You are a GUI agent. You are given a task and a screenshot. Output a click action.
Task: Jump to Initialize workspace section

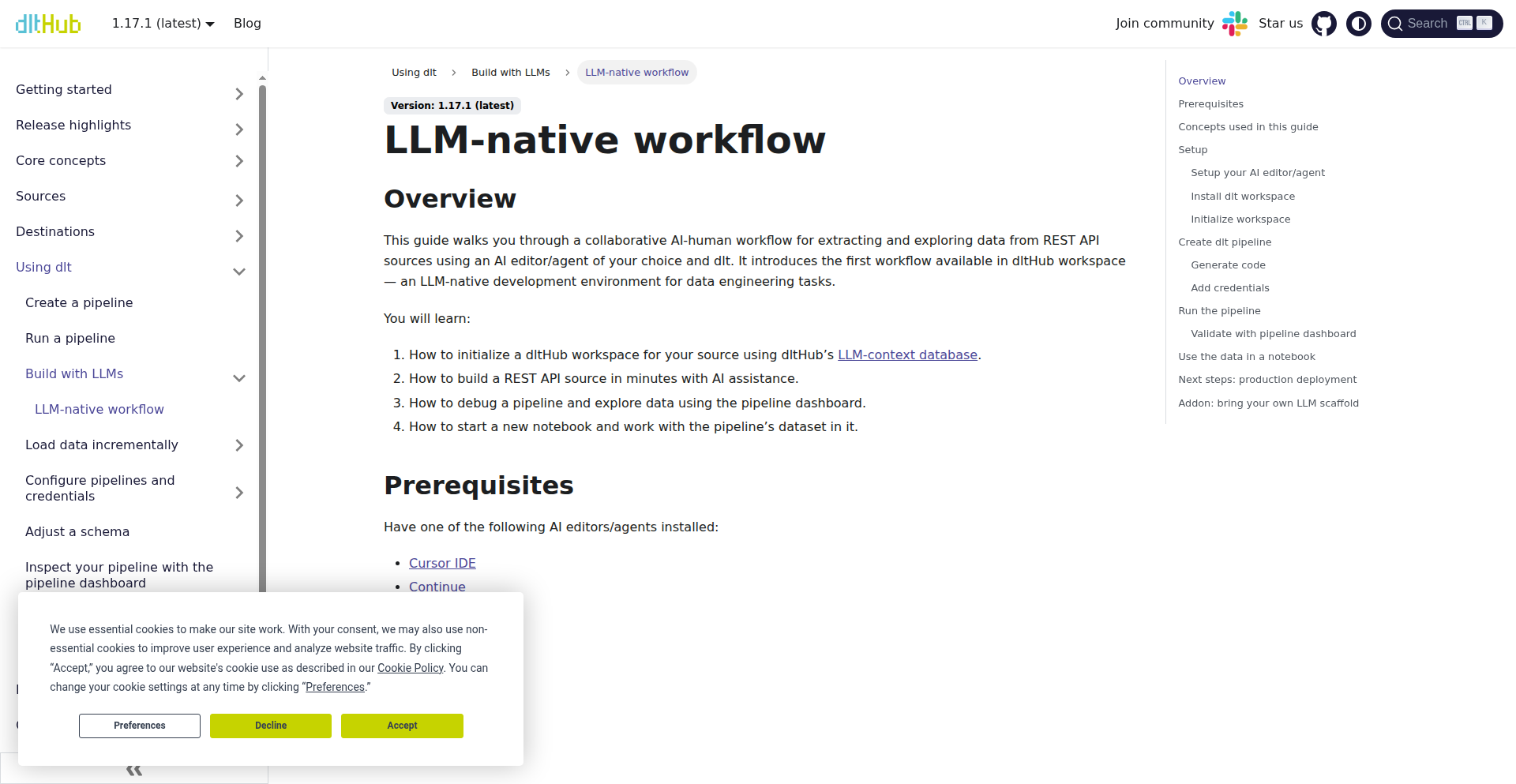[1240, 219]
